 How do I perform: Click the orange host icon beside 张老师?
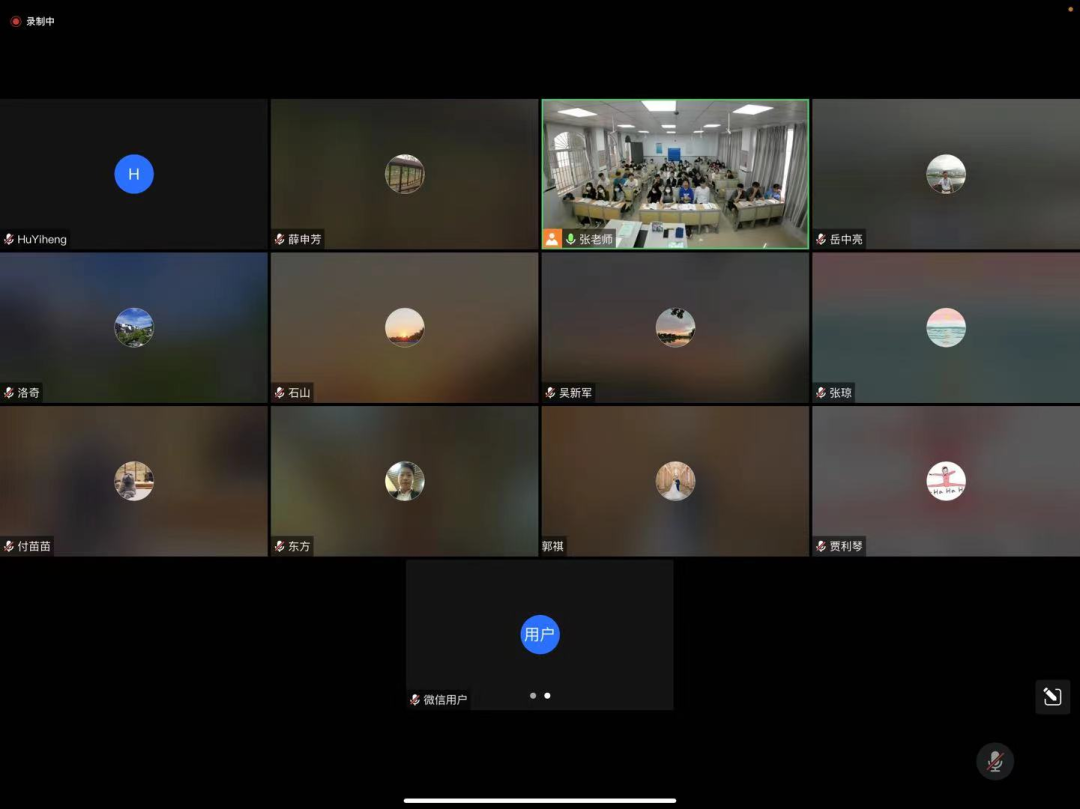(x=552, y=239)
